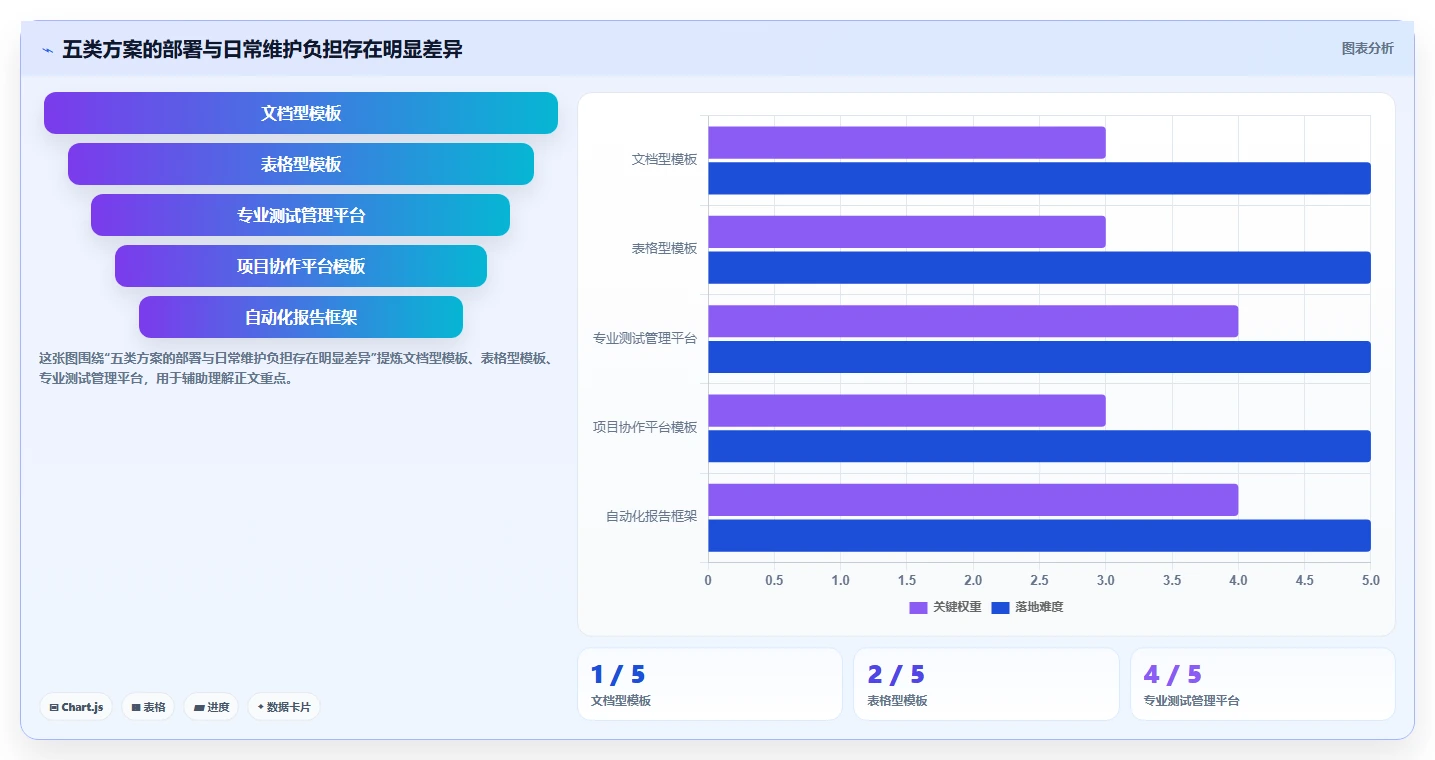Click the Chart.js tag chip
The image size is (1435, 760).
click(76, 707)
